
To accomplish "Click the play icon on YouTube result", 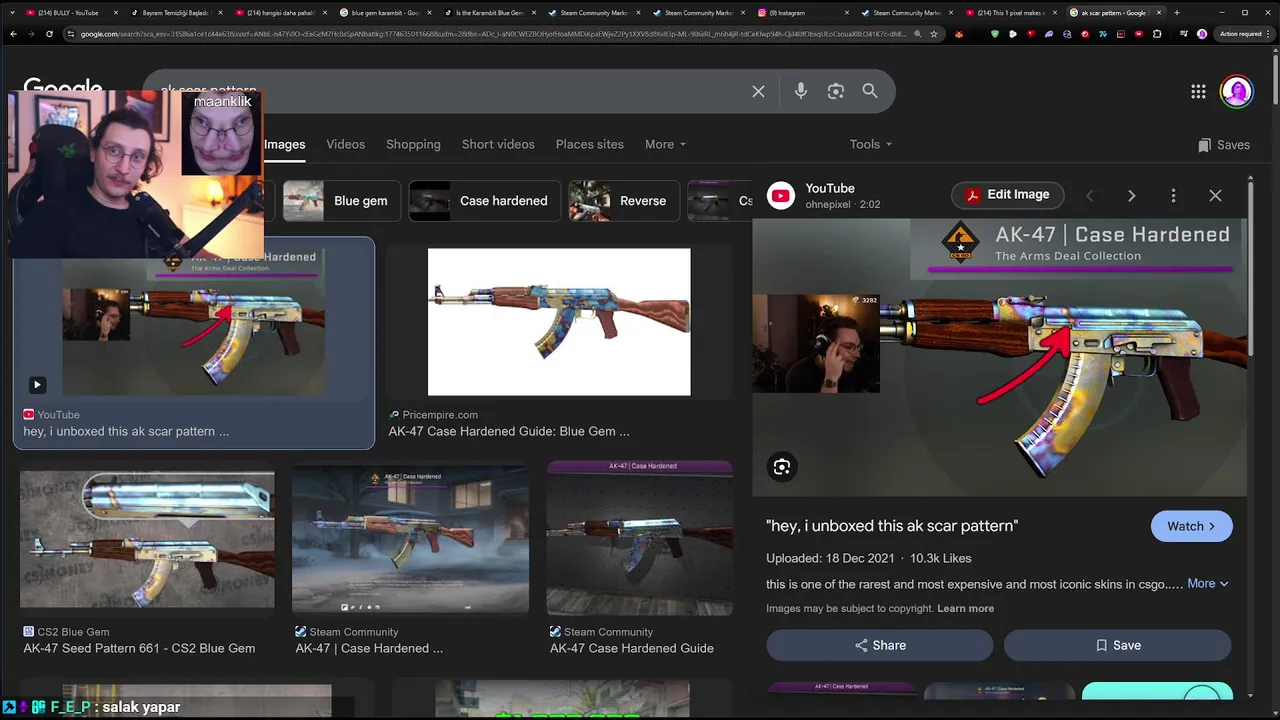I will point(37,384).
